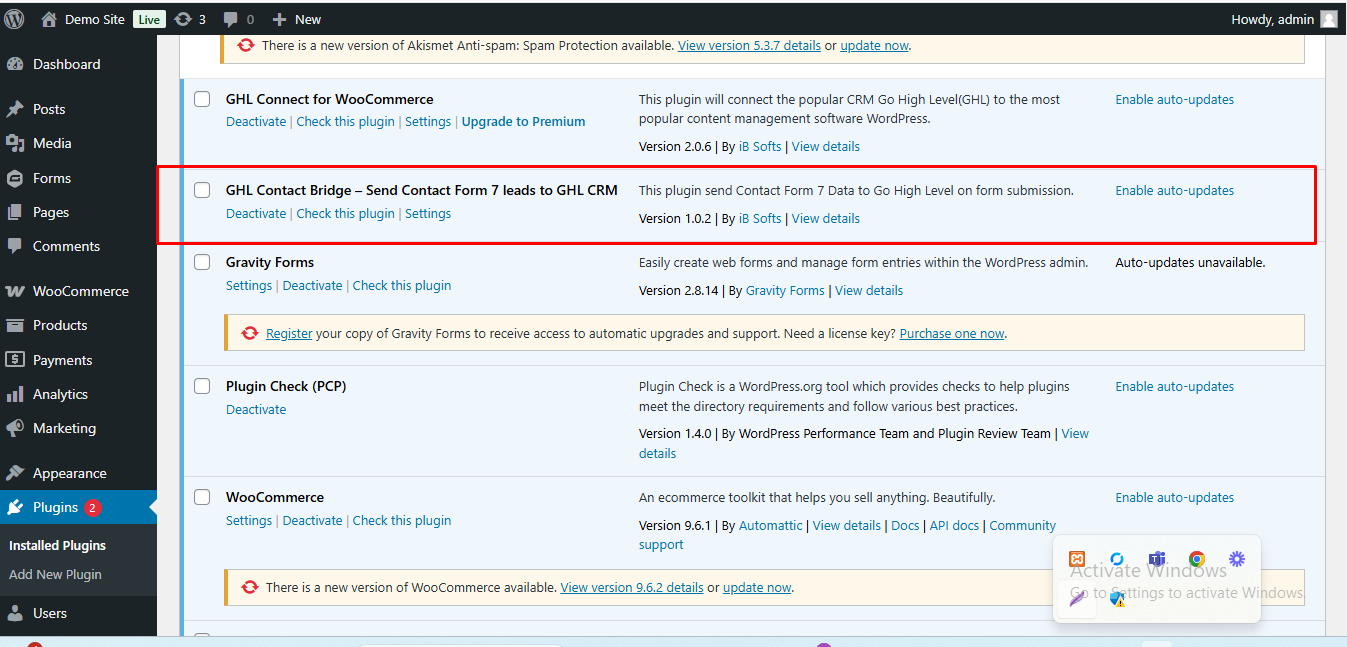1347x647 pixels.
Task: Open Settings for GHL Contact Bridge
Action: pos(428,213)
